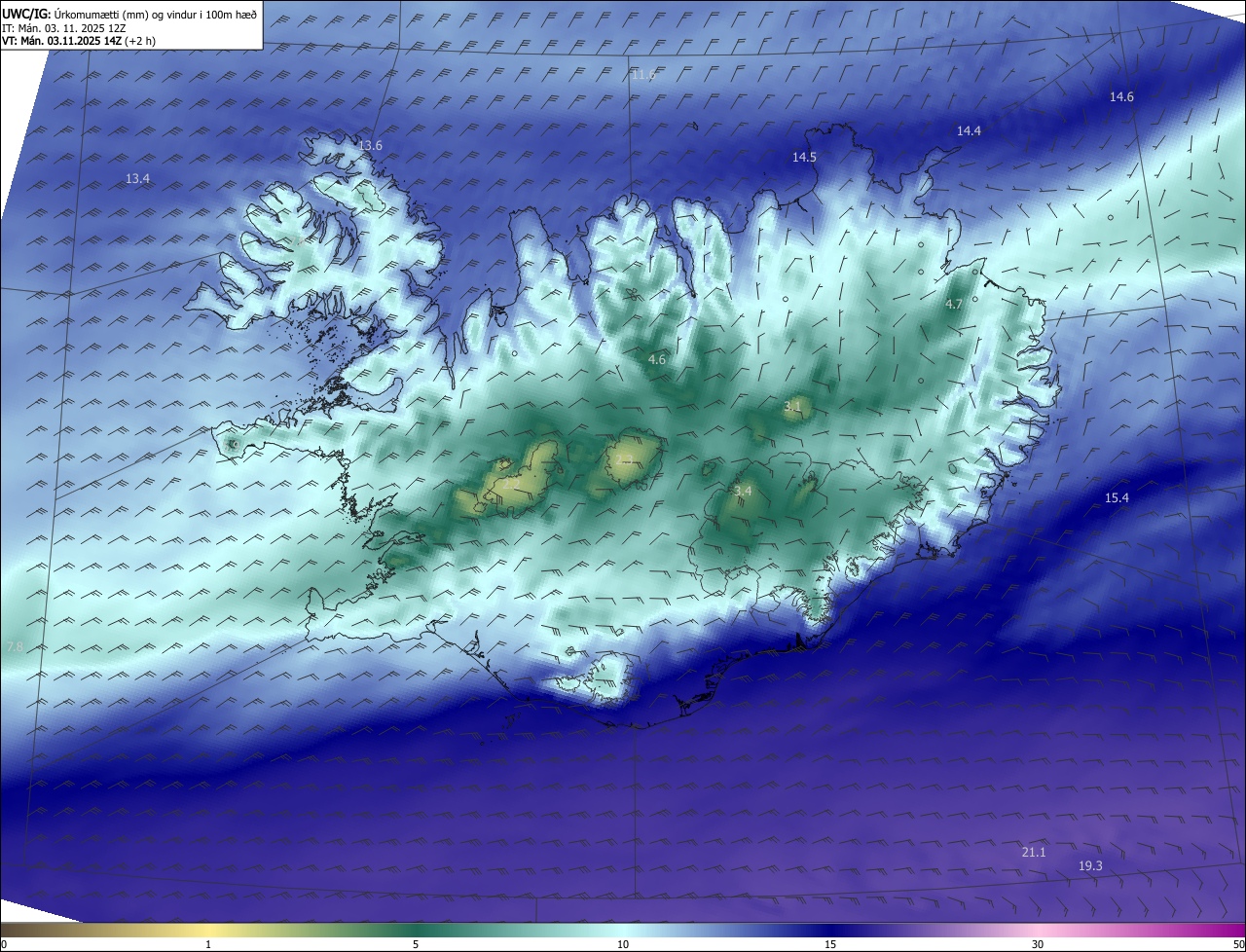
Task: Click the color scale tick label 0
Action: point(4,944)
